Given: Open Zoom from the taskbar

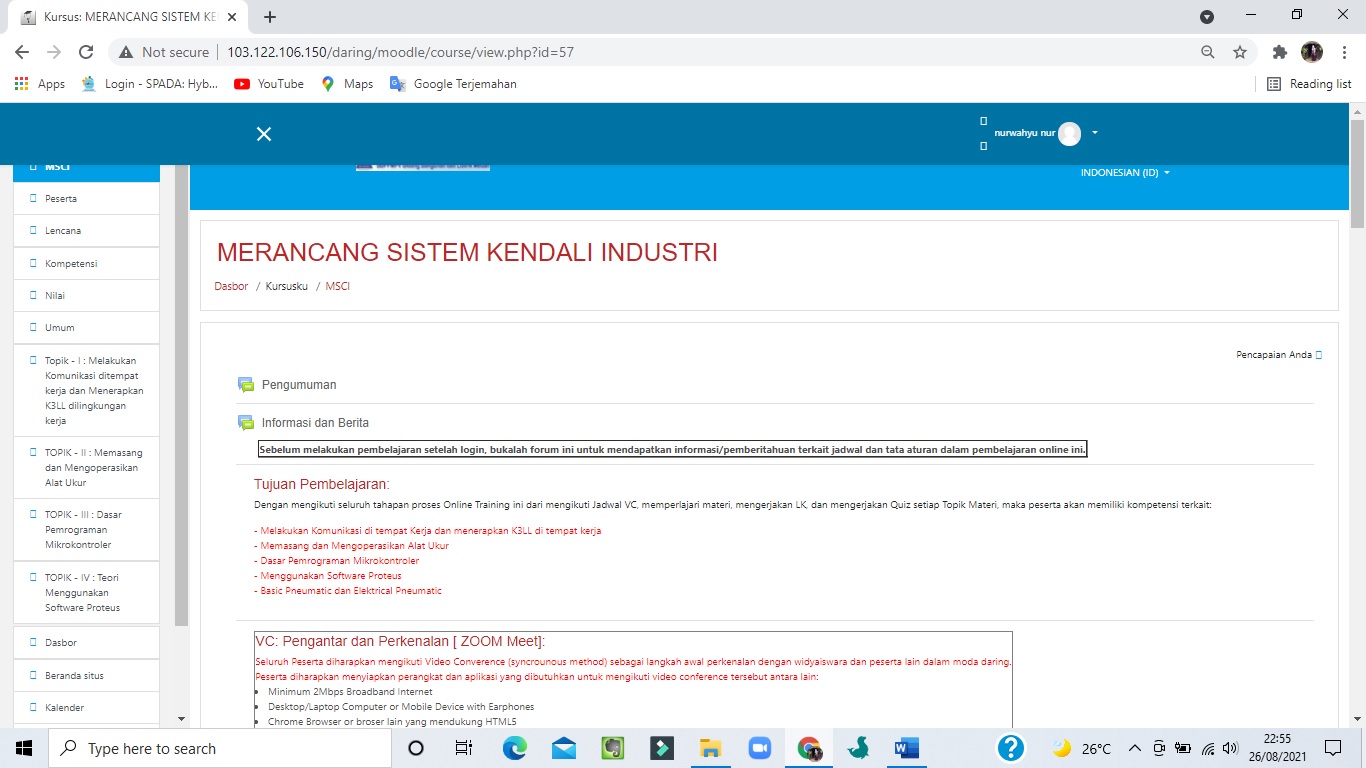Looking at the screenshot, I should click(x=761, y=748).
